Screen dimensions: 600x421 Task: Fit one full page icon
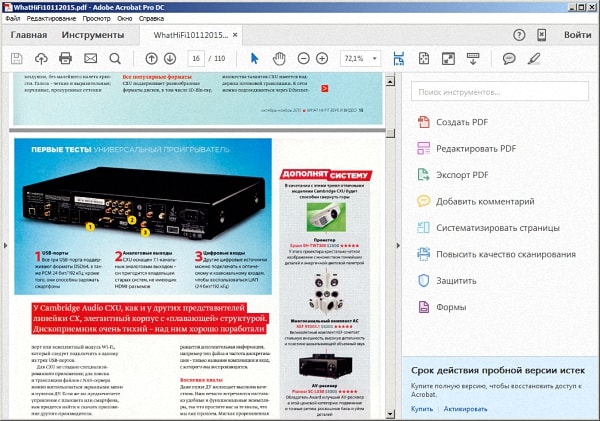(x=424, y=59)
